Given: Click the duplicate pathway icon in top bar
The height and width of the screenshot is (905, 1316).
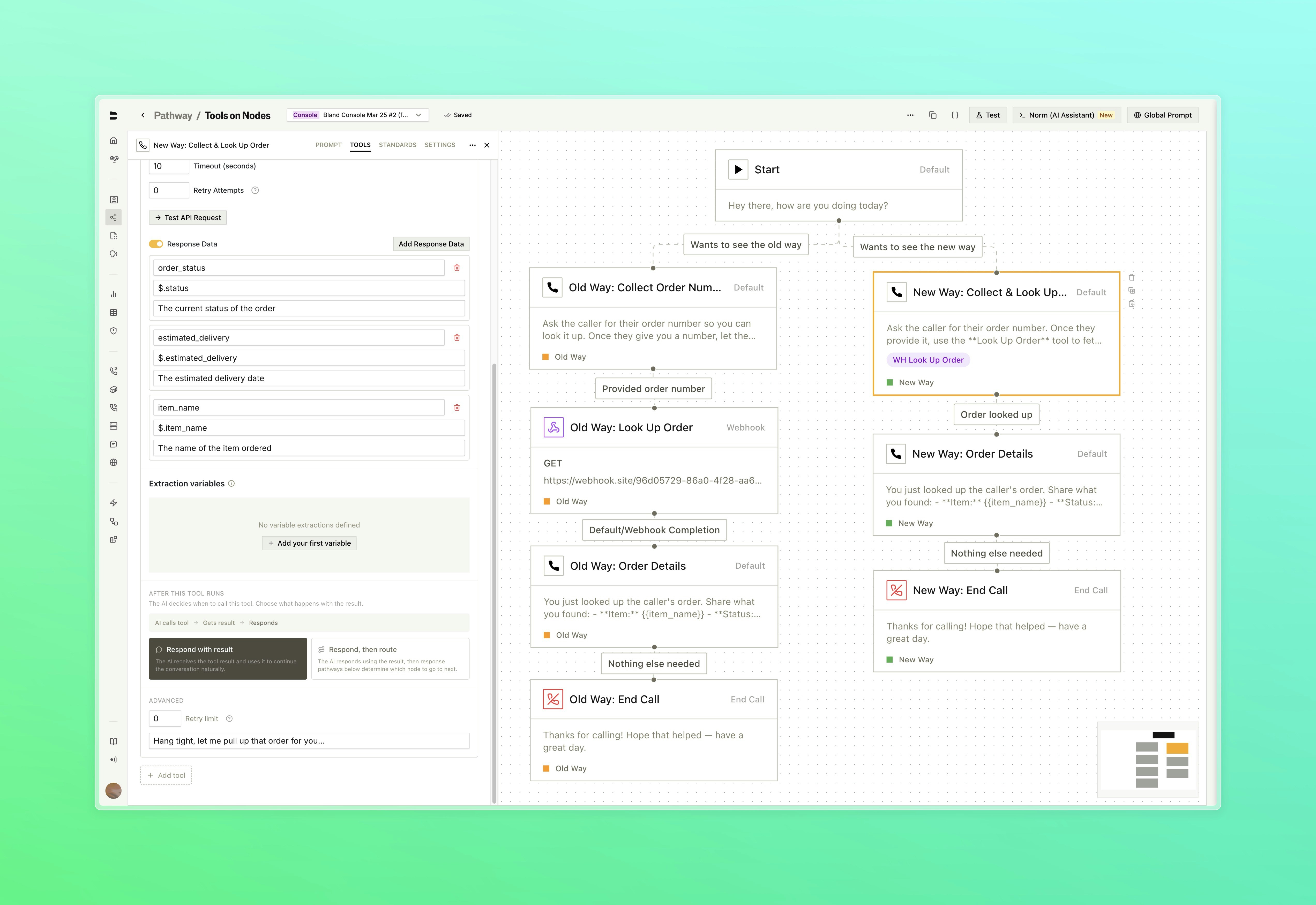Looking at the screenshot, I should coord(932,115).
